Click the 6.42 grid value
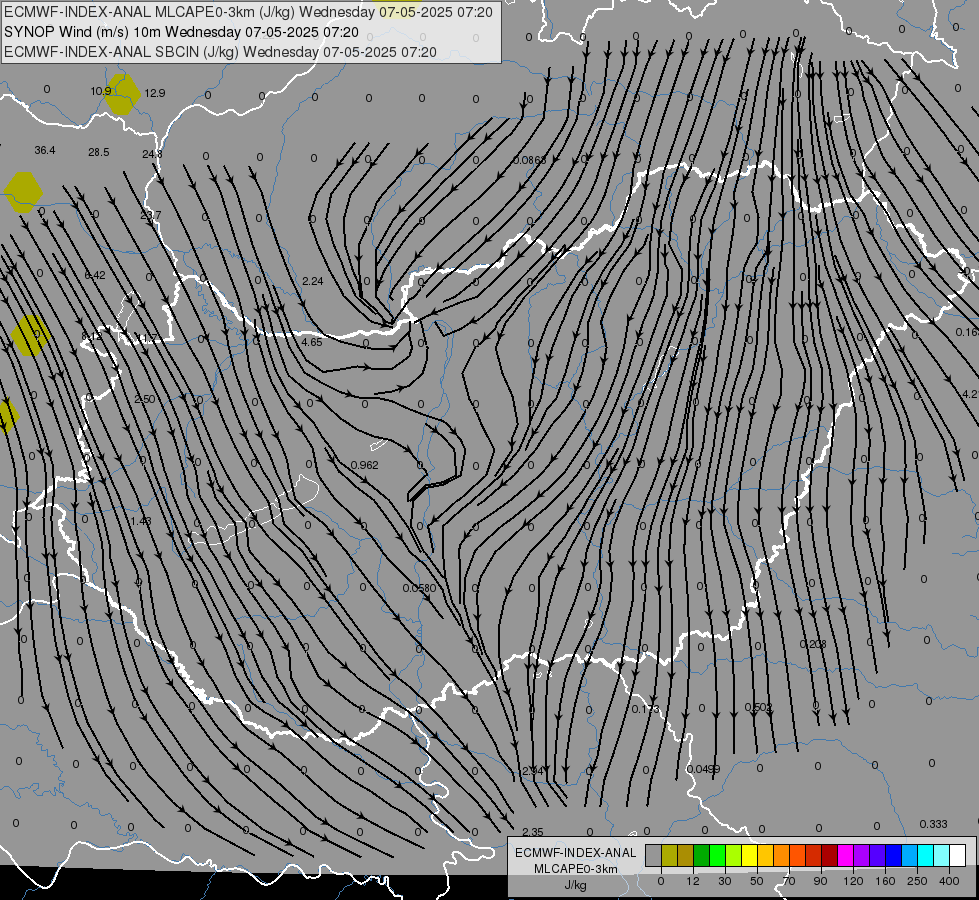The image size is (979, 900). (95, 275)
